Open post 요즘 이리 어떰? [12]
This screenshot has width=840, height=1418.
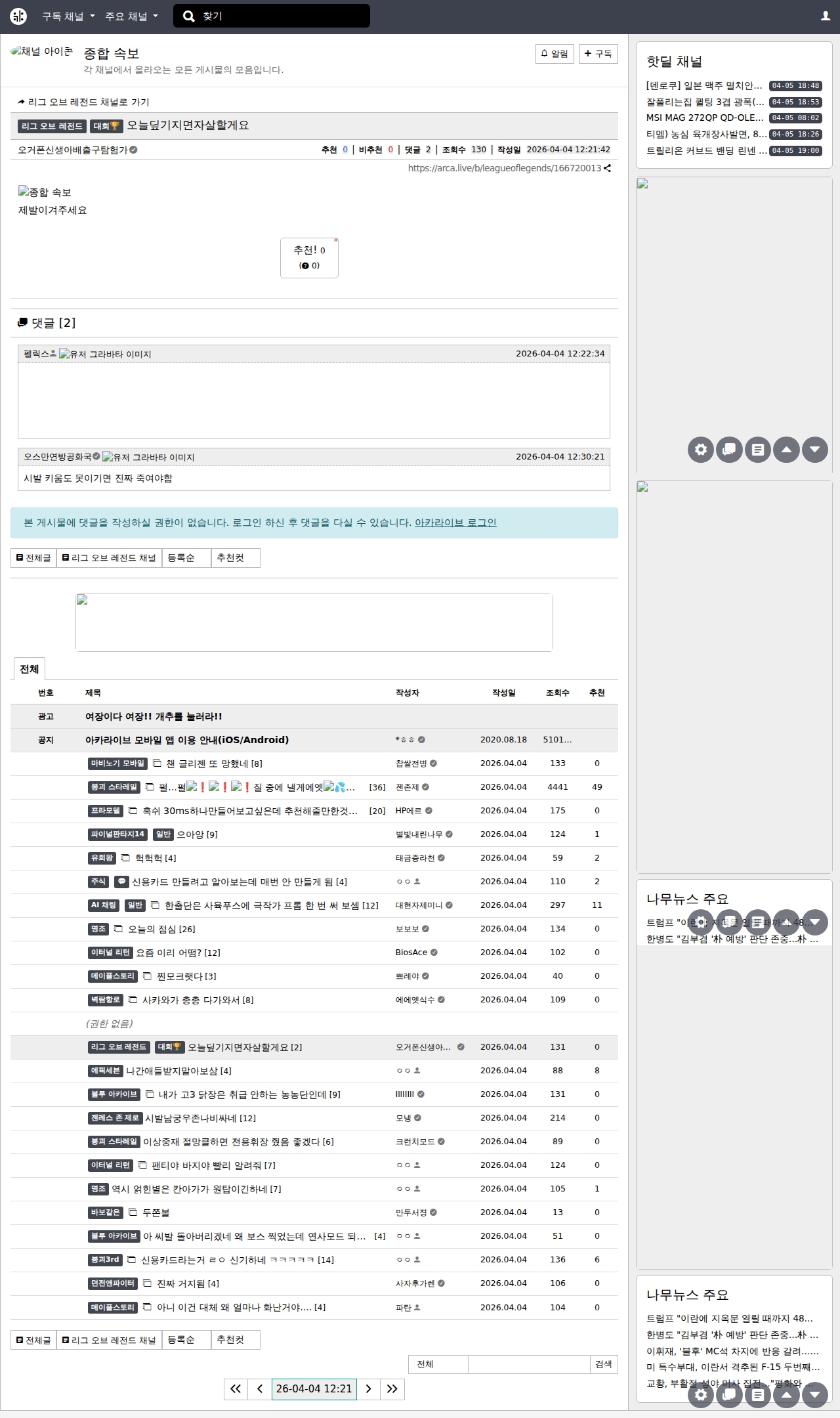coord(178,953)
